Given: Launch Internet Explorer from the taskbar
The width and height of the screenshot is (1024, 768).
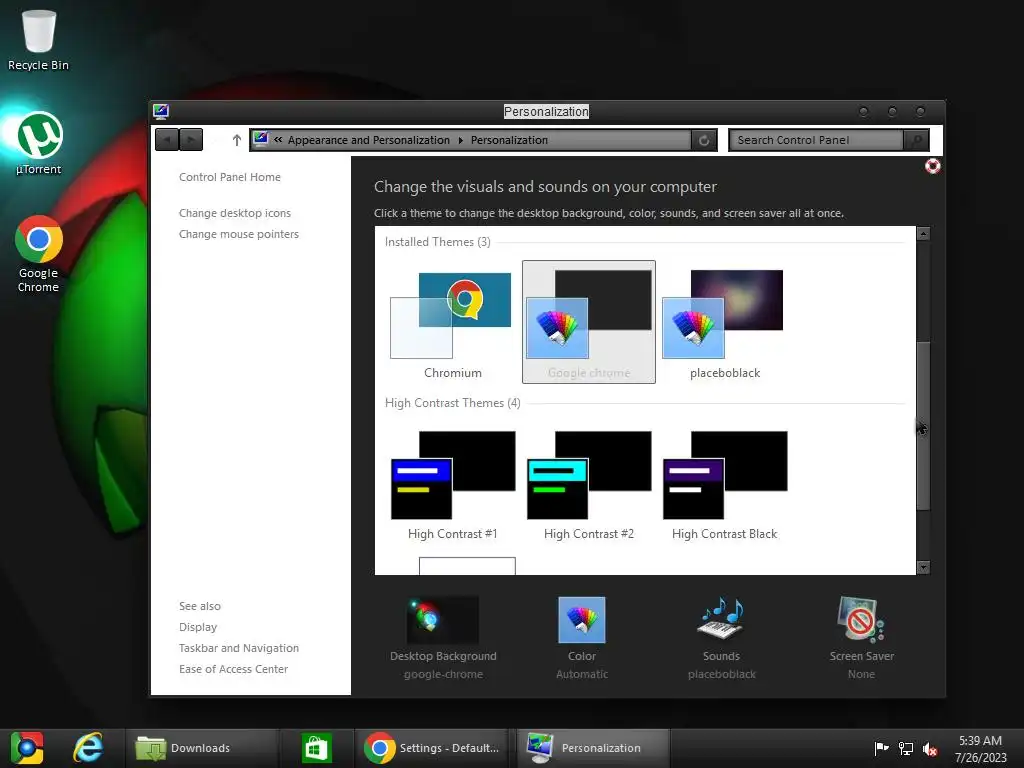Looking at the screenshot, I should [x=88, y=748].
